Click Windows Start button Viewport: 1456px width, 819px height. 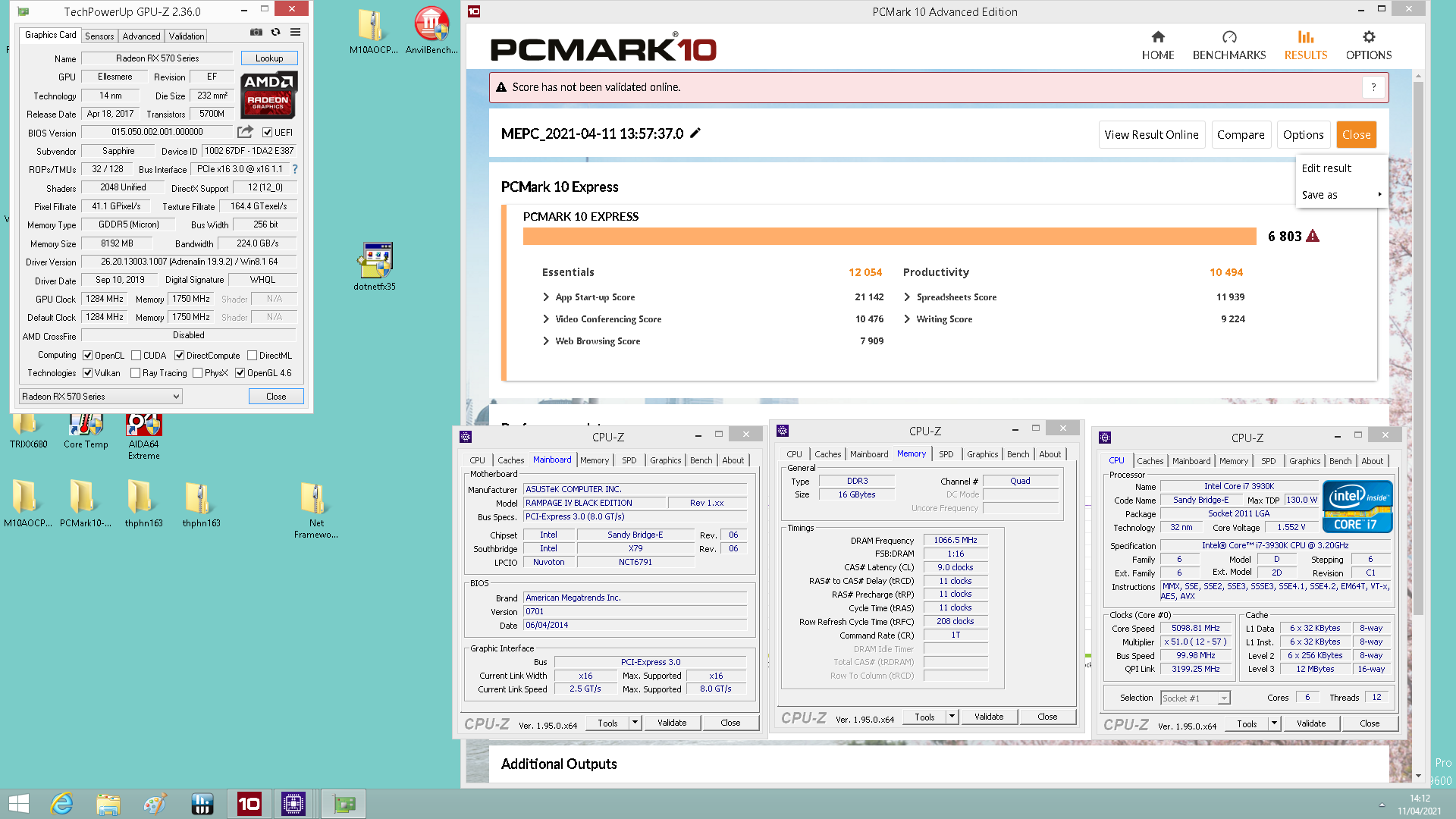pos(18,804)
